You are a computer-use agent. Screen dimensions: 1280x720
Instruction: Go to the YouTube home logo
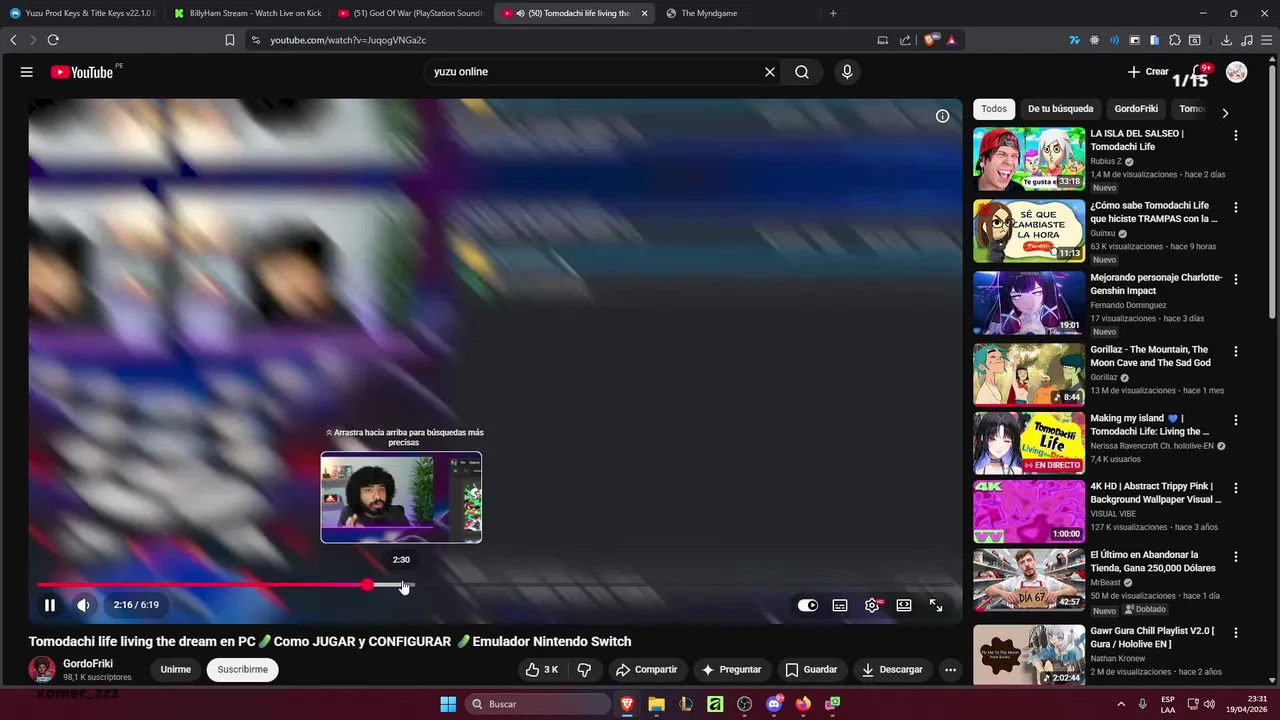pos(82,72)
